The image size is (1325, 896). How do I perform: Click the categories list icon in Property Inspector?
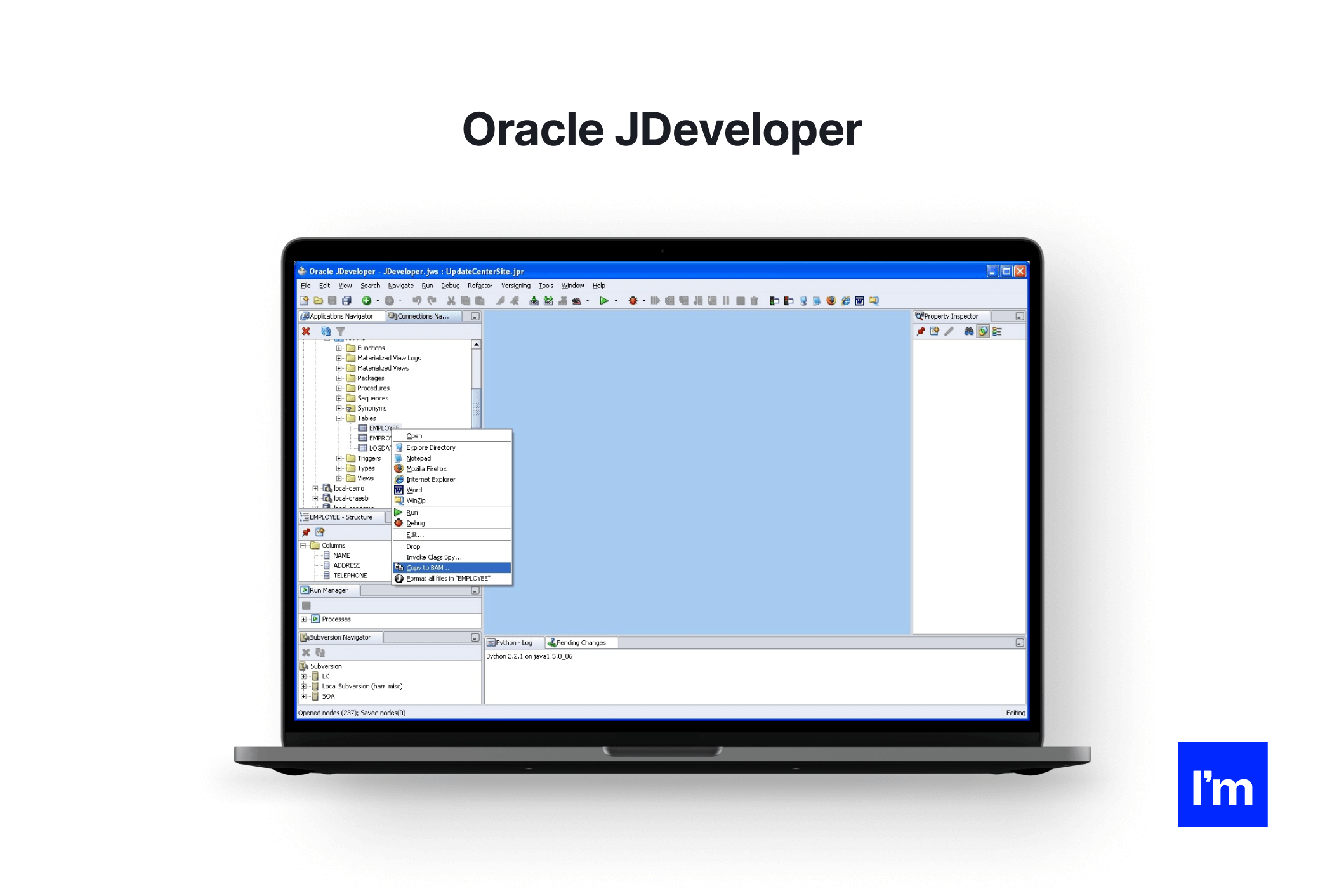(x=997, y=331)
